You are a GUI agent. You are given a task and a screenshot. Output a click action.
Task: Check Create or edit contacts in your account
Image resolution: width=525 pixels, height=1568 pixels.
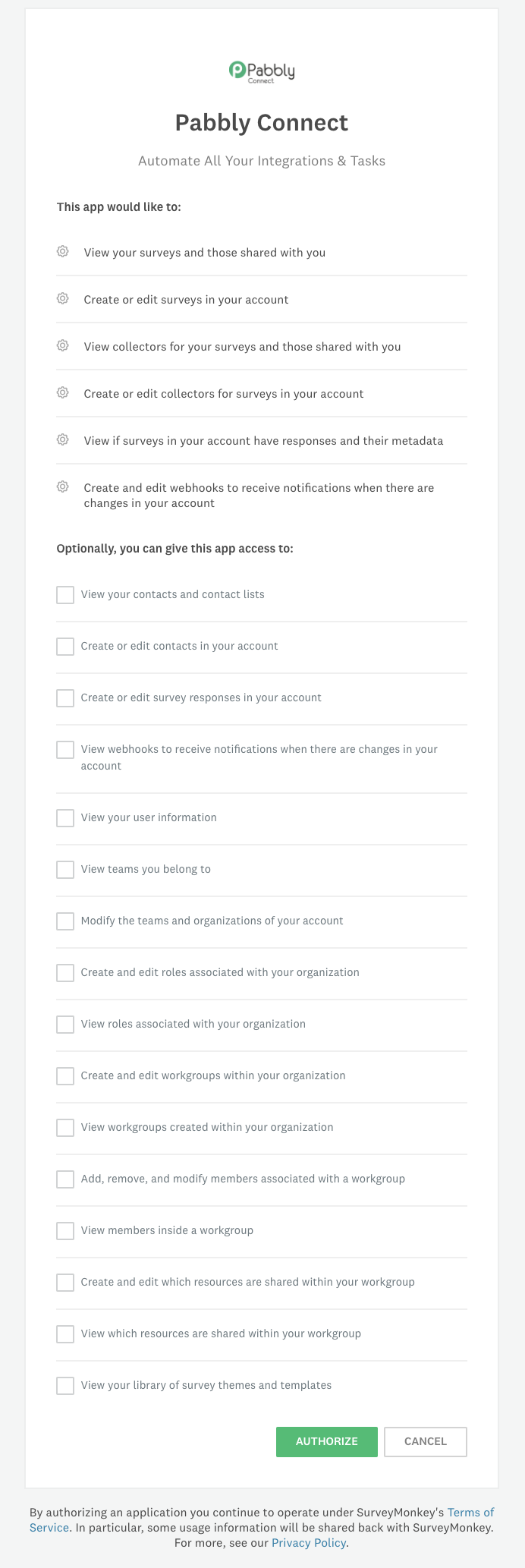click(65, 646)
